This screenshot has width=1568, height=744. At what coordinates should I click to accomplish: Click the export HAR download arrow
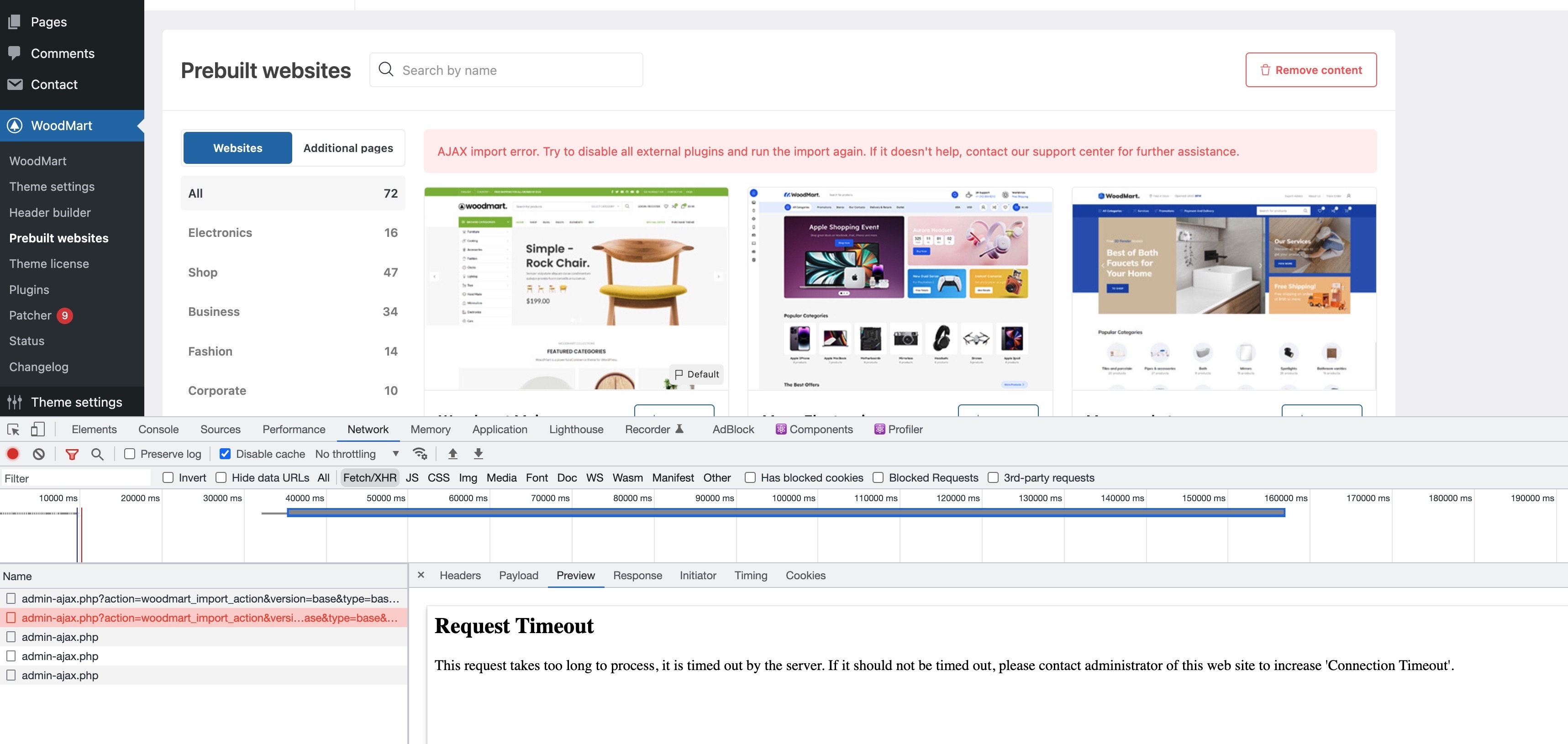tap(479, 454)
